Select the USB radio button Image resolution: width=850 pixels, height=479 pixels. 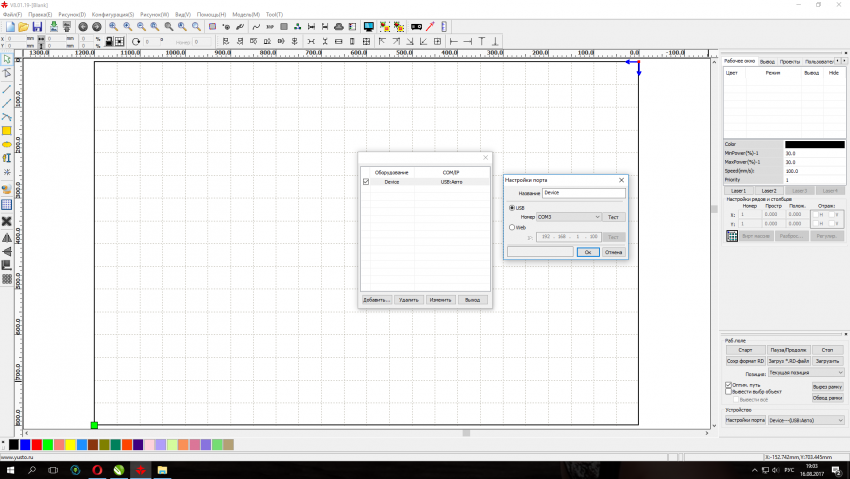point(512,208)
